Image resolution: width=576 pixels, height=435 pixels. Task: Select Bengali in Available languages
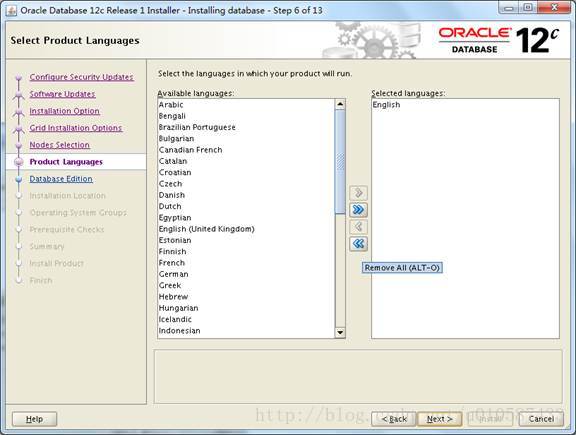pos(246,116)
